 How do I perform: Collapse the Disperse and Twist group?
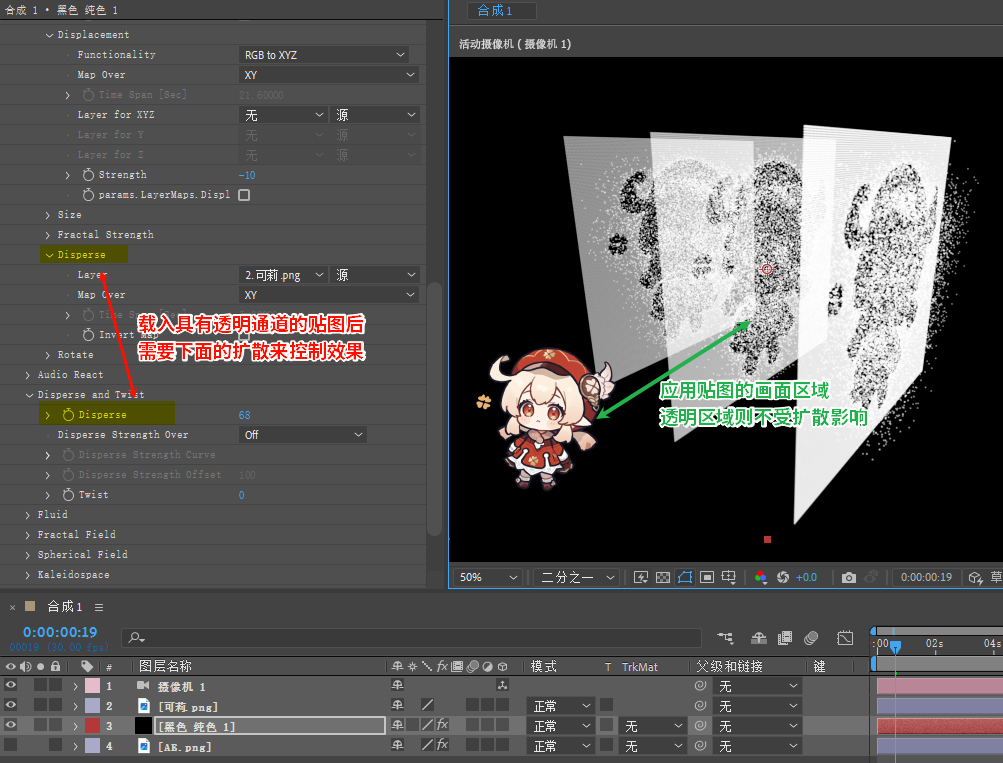[29, 395]
